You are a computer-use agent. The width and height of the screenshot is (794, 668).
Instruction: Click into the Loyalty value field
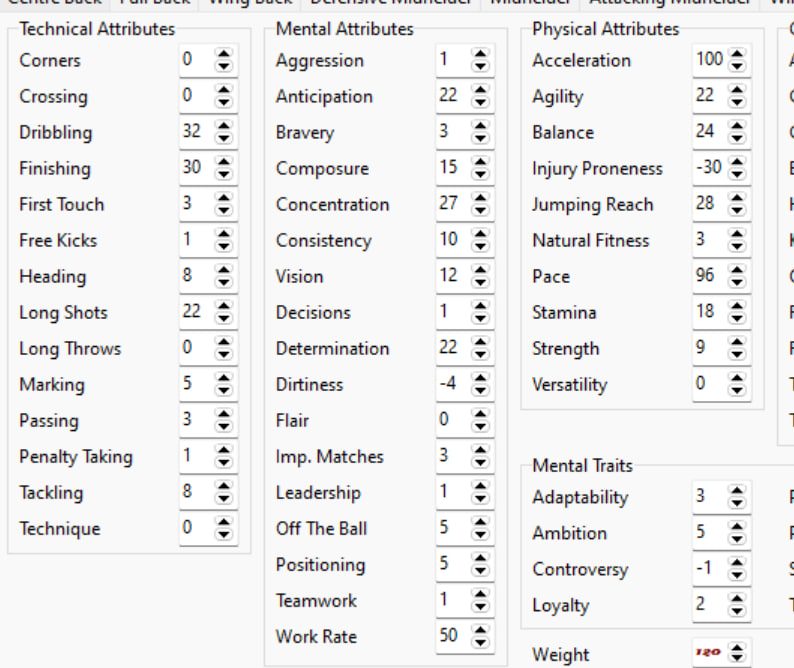point(708,605)
